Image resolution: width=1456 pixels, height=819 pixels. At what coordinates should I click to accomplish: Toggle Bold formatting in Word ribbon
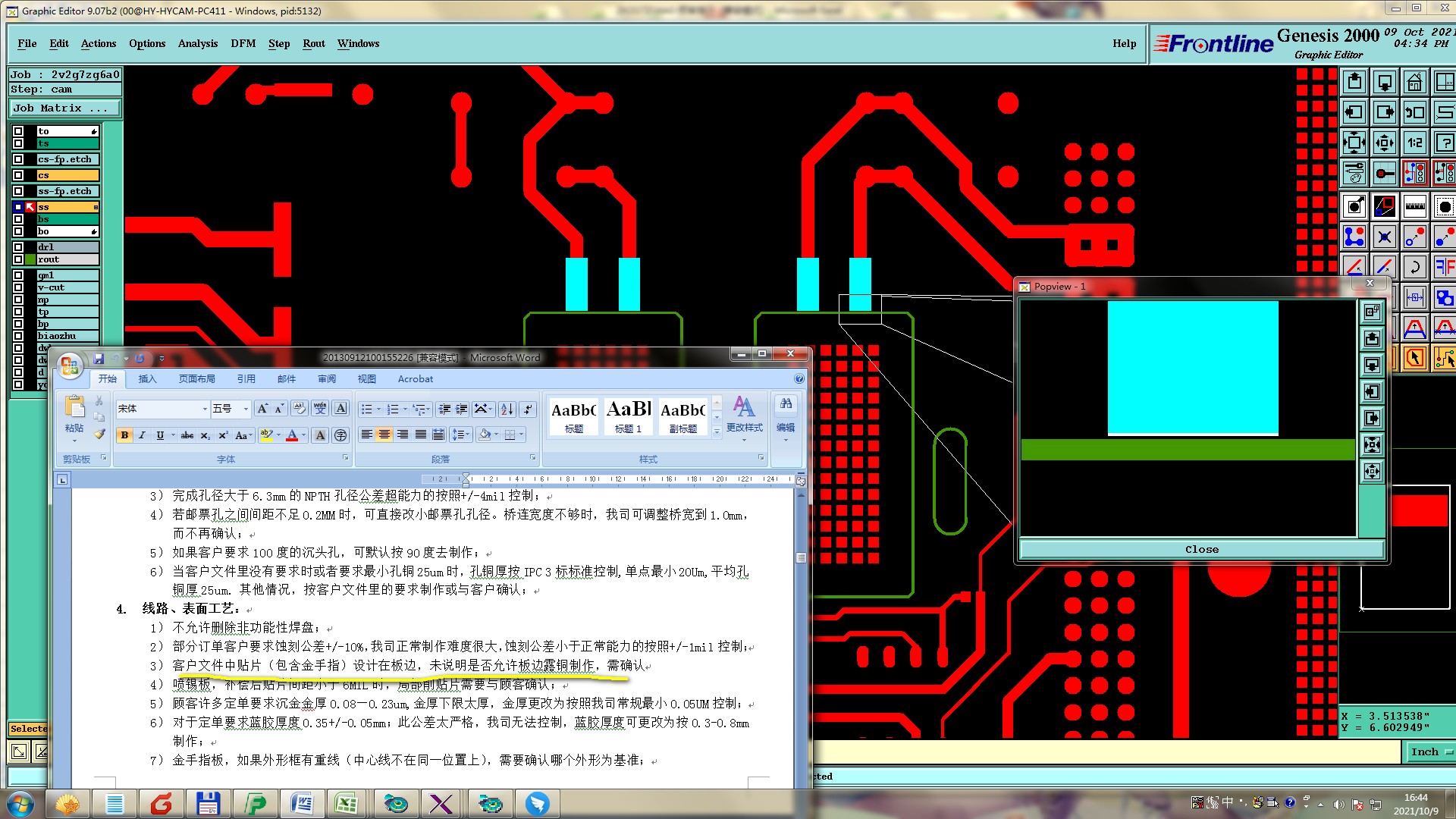pyautogui.click(x=124, y=435)
